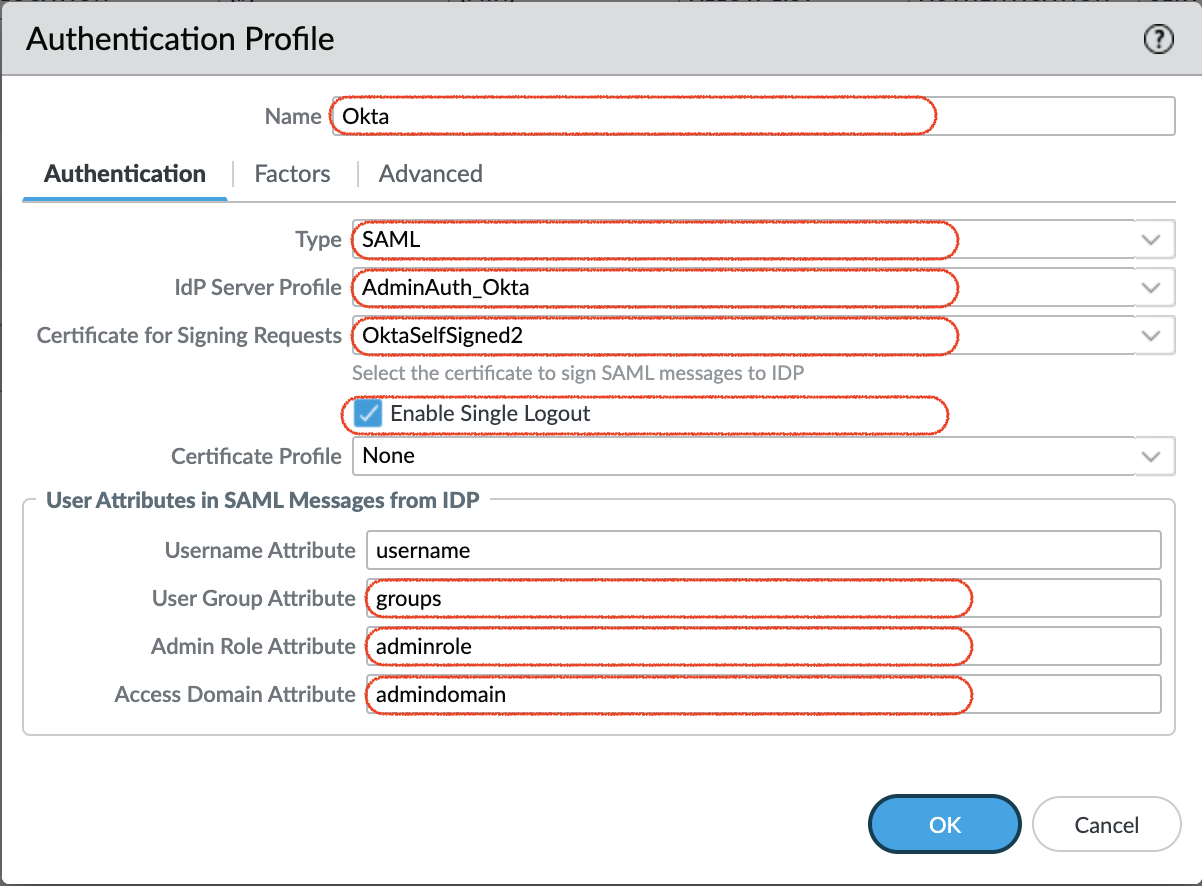
Task: Edit the Access Domain Attribute field
Action: 764,694
